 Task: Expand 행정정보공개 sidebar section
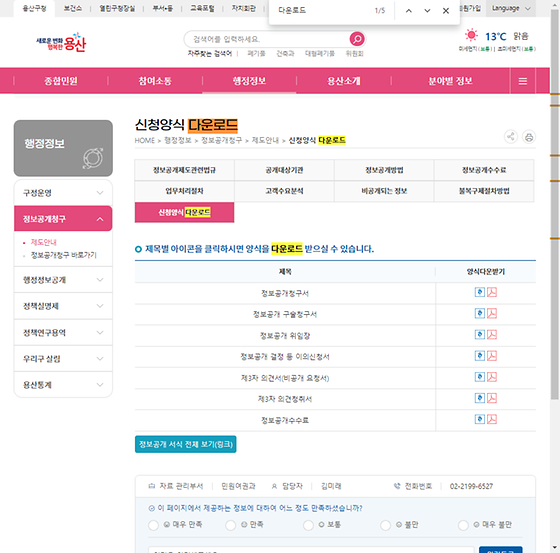tap(63, 280)
